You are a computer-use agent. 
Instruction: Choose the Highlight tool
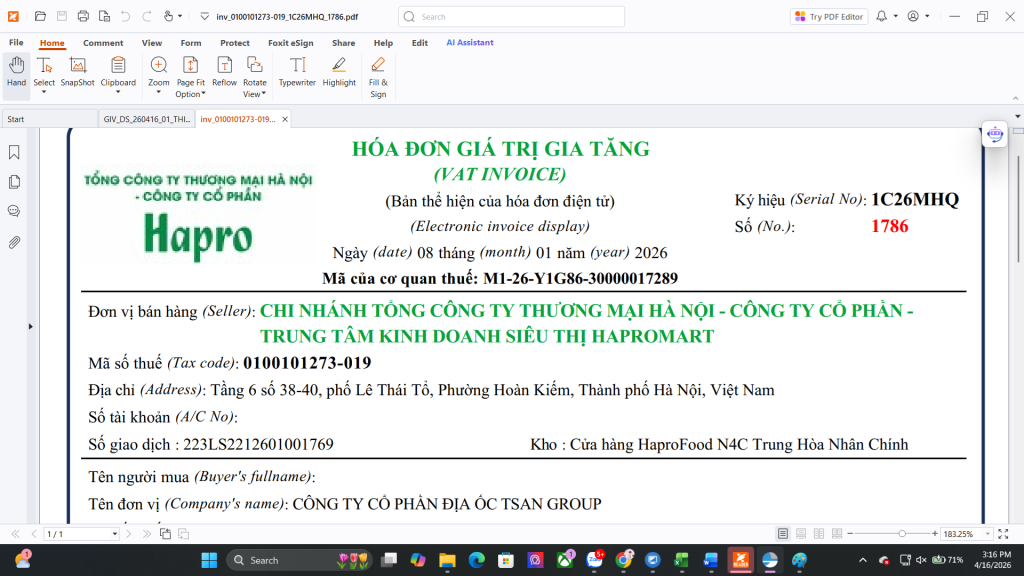[x=339, y=71]
